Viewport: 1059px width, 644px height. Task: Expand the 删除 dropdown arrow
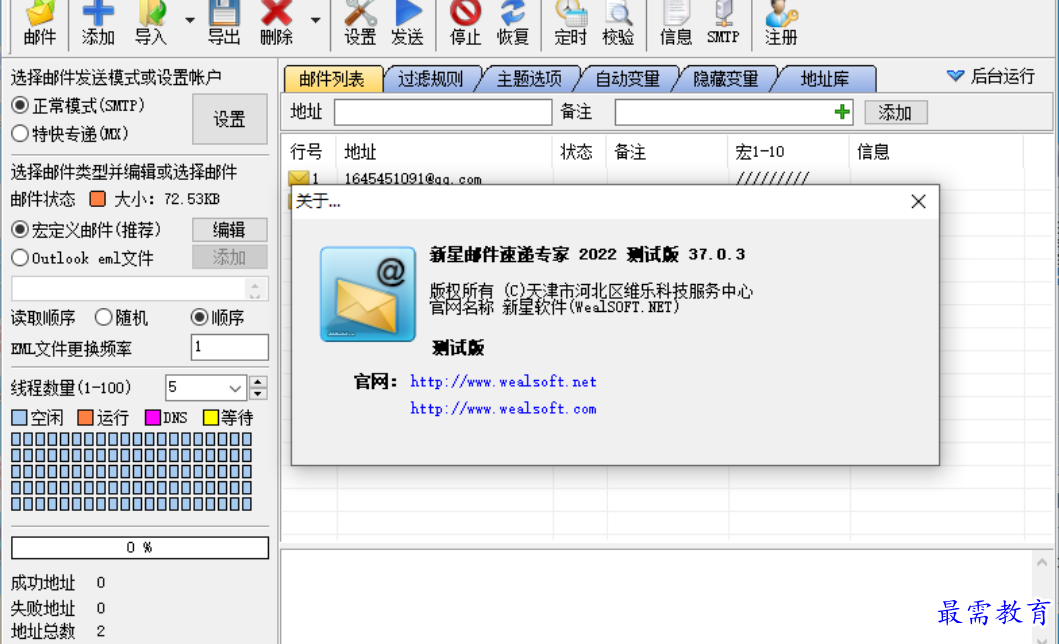tap(315, 20)
